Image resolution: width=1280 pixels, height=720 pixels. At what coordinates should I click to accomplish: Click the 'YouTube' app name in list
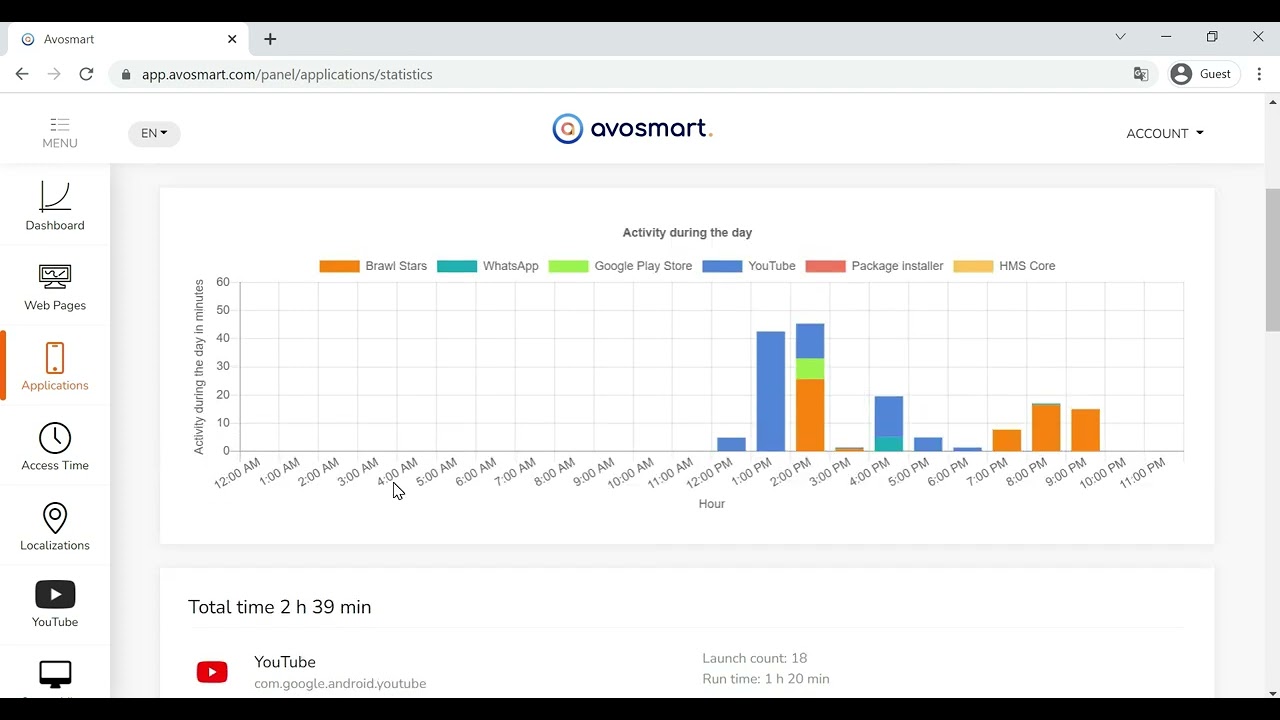(285, 662)
